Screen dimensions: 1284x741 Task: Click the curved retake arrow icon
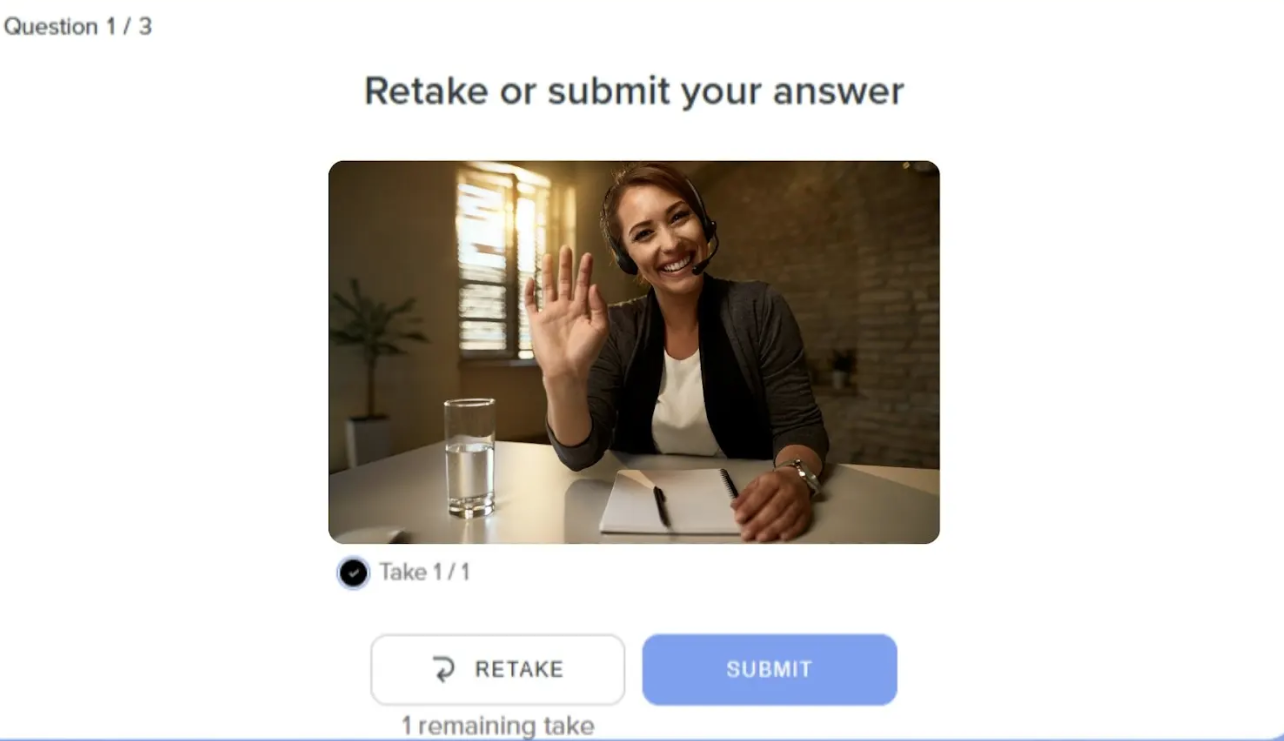[x=444, y=669]
